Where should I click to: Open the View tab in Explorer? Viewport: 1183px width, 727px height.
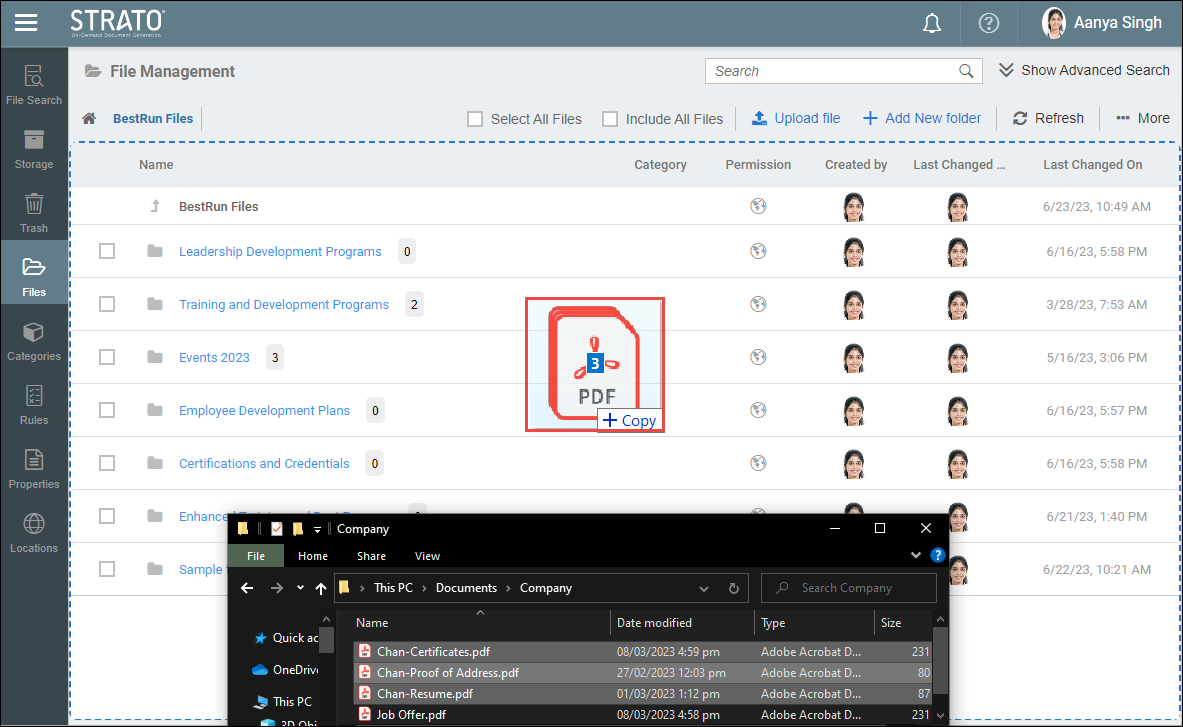427,556
